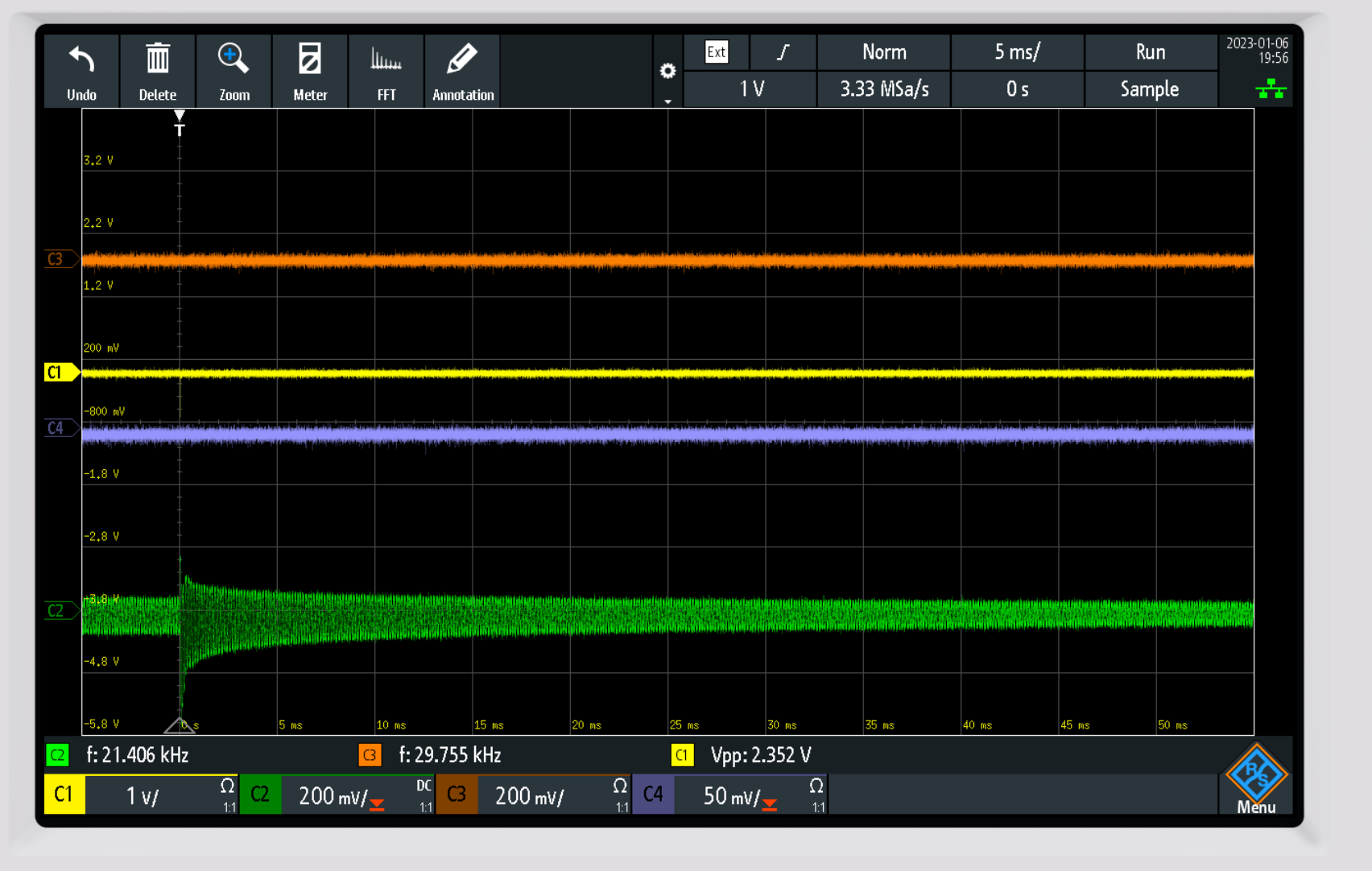Change the Ext trigger source

point(716,52)
